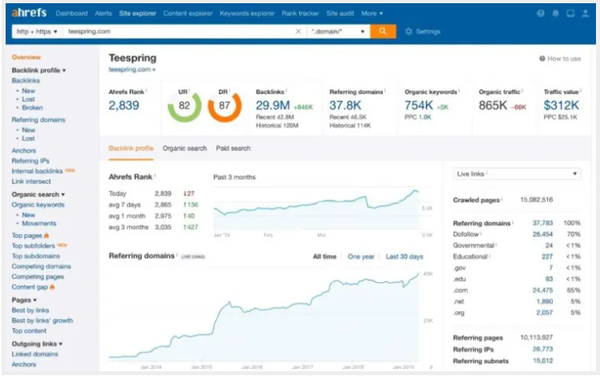Switch chart range to One year
600x376 pixels.
click(x=361, y=257)
